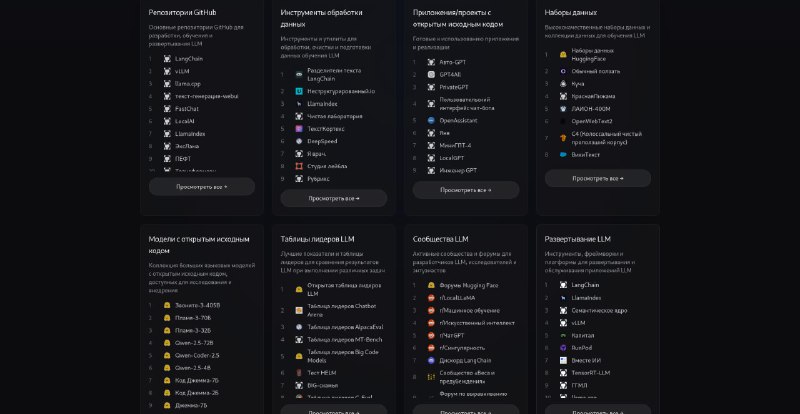Click Просмотреть все under Наборы данных

[598, 179]
